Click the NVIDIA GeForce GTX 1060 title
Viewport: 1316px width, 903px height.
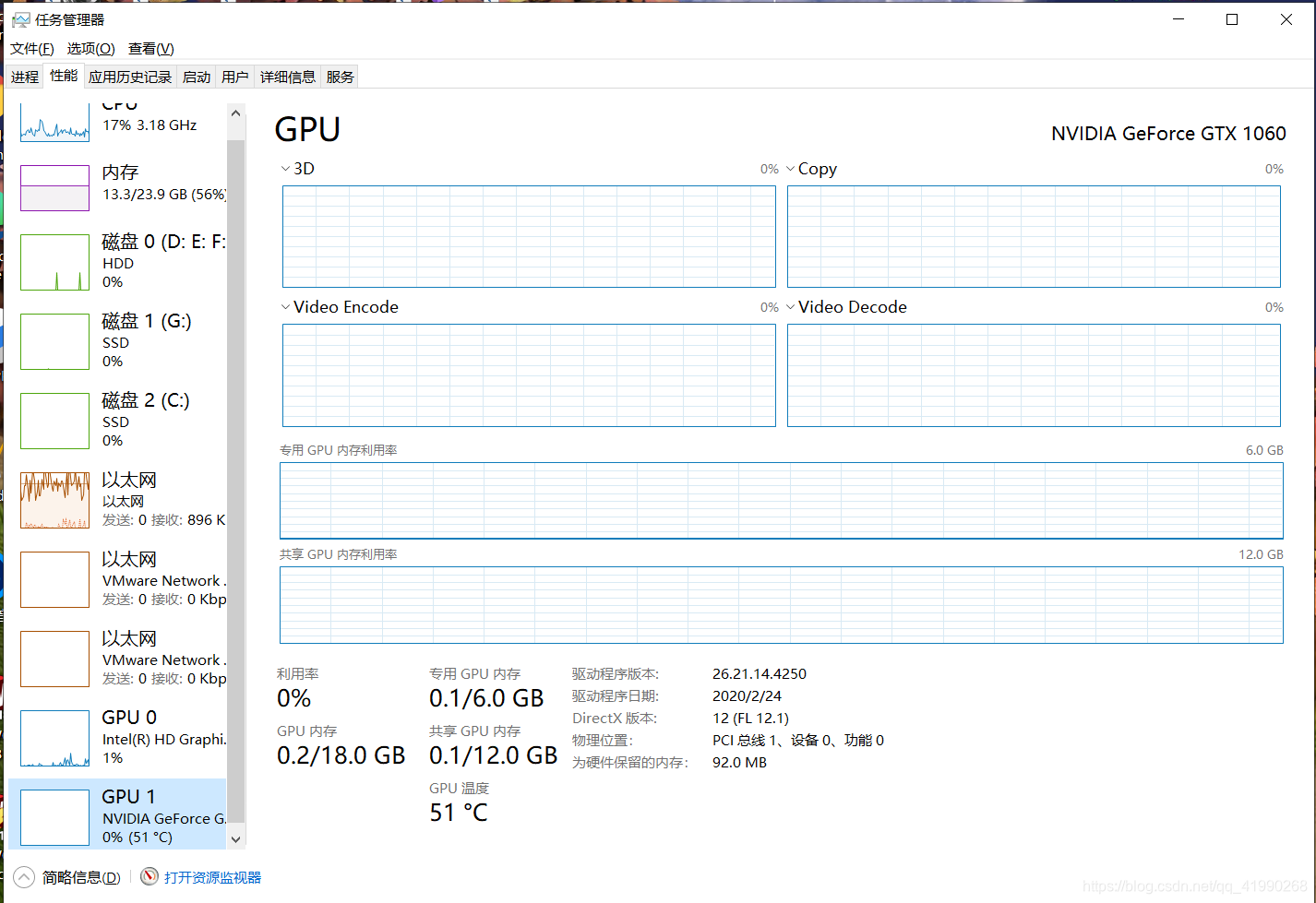click(1168, 134)
